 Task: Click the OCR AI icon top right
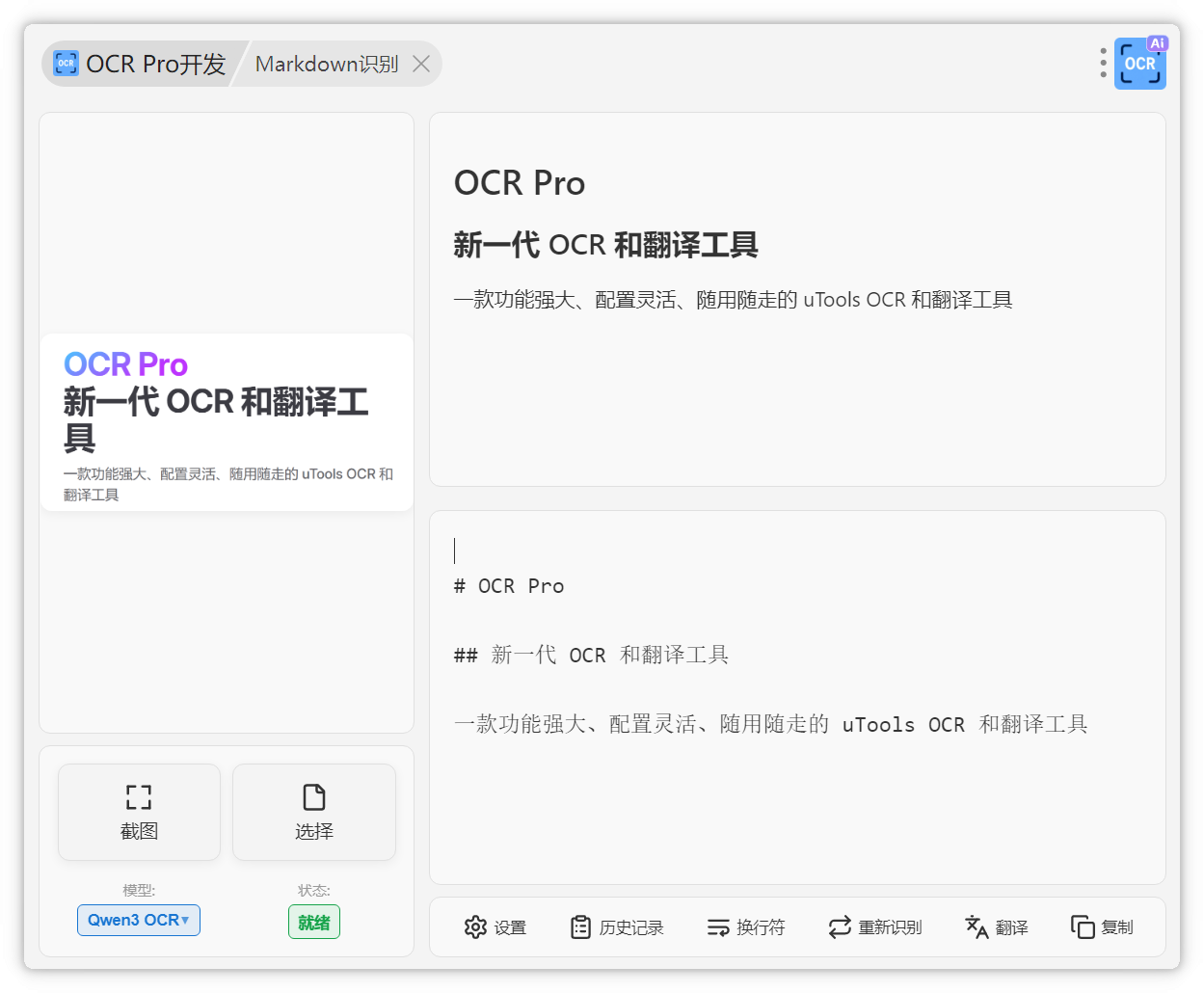tap(1140, 63)
